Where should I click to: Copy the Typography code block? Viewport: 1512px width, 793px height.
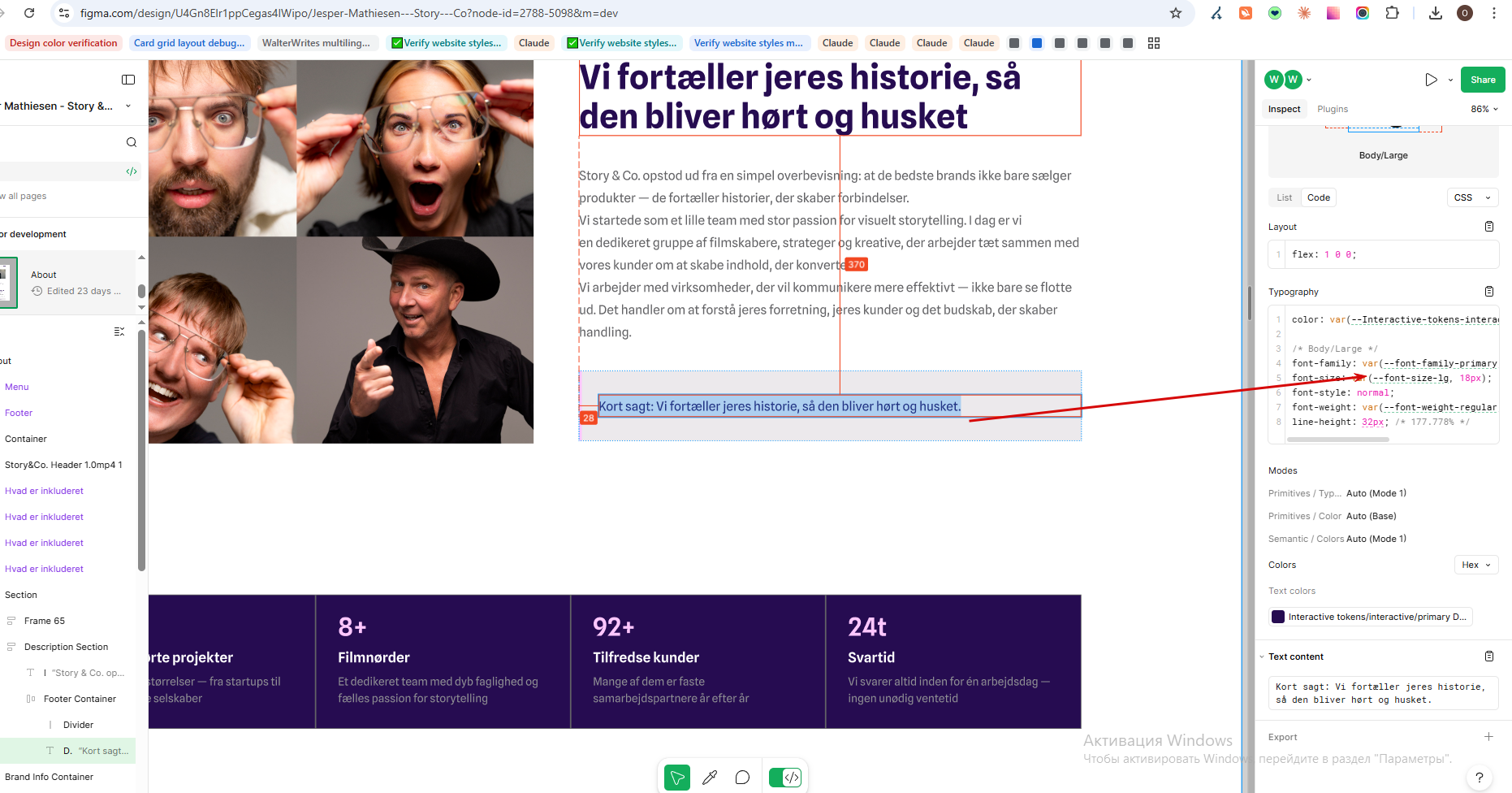pyautogui.click(x=1489, y=292)
